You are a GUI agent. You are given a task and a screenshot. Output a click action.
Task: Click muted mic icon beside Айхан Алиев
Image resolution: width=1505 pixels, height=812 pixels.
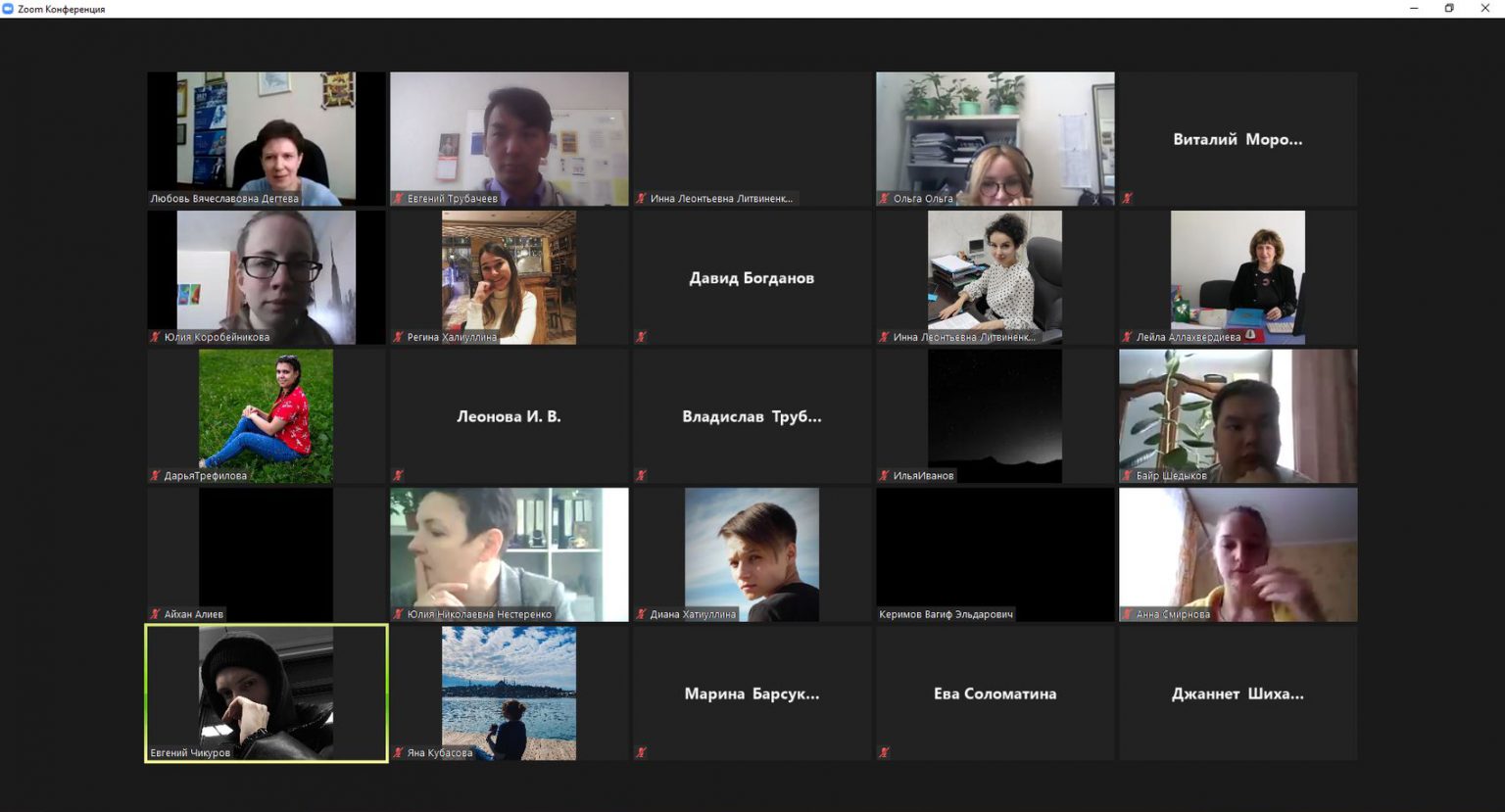coord(155,614)
